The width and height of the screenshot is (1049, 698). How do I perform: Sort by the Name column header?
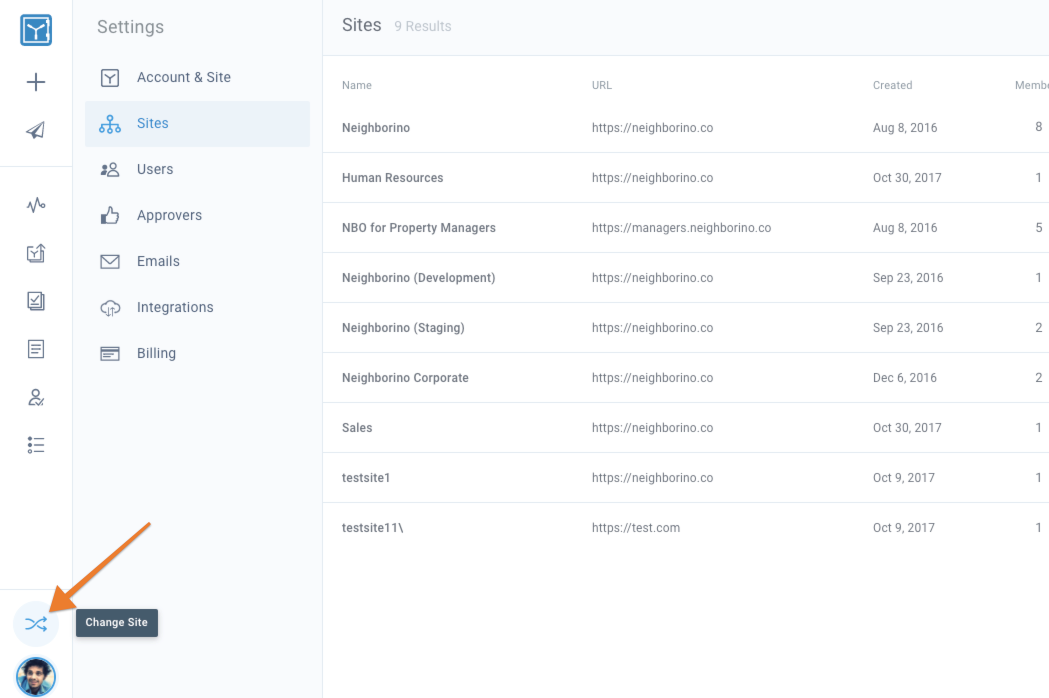tap(357, 85)
